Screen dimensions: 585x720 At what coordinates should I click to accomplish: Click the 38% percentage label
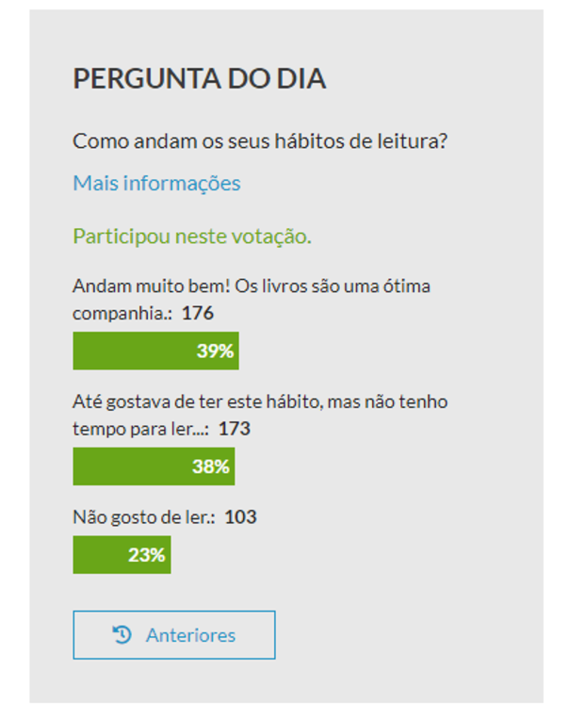pyautogui.click(x=211, y=467)
